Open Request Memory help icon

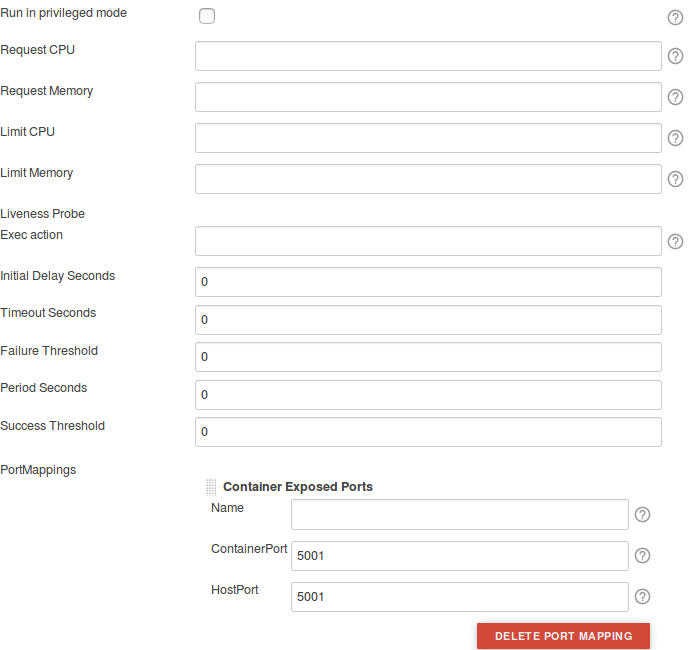pyautogui.click(x=675, y=97)
